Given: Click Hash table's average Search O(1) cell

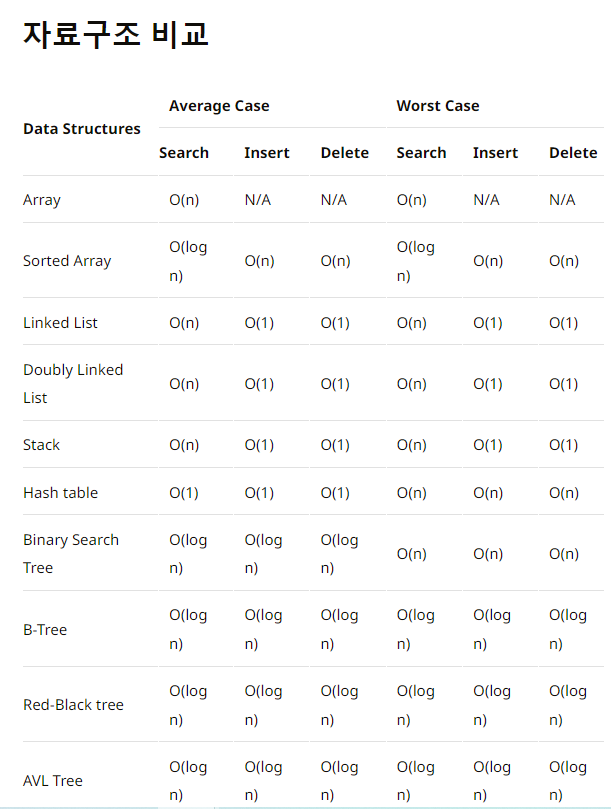Looking at the screenshot, I should click(x=184, y=493).
